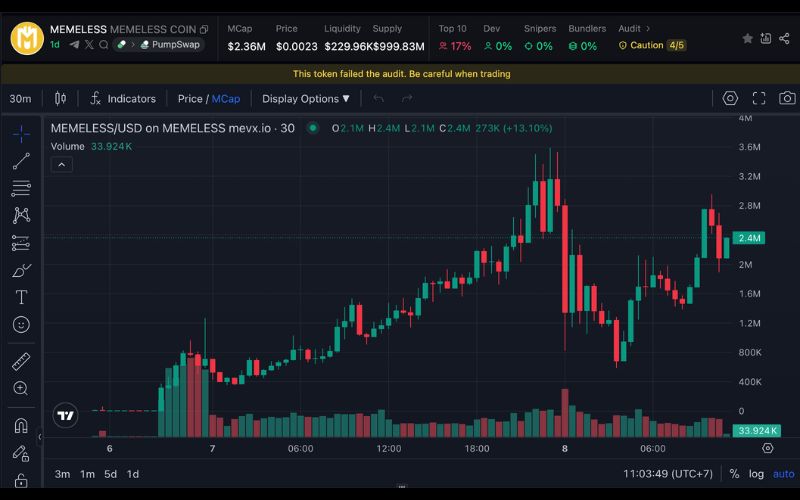Viewport: 800px width, 500px height.
Task: Select the 5d date range
Action: pyautogui.click(x=110, y=474)
